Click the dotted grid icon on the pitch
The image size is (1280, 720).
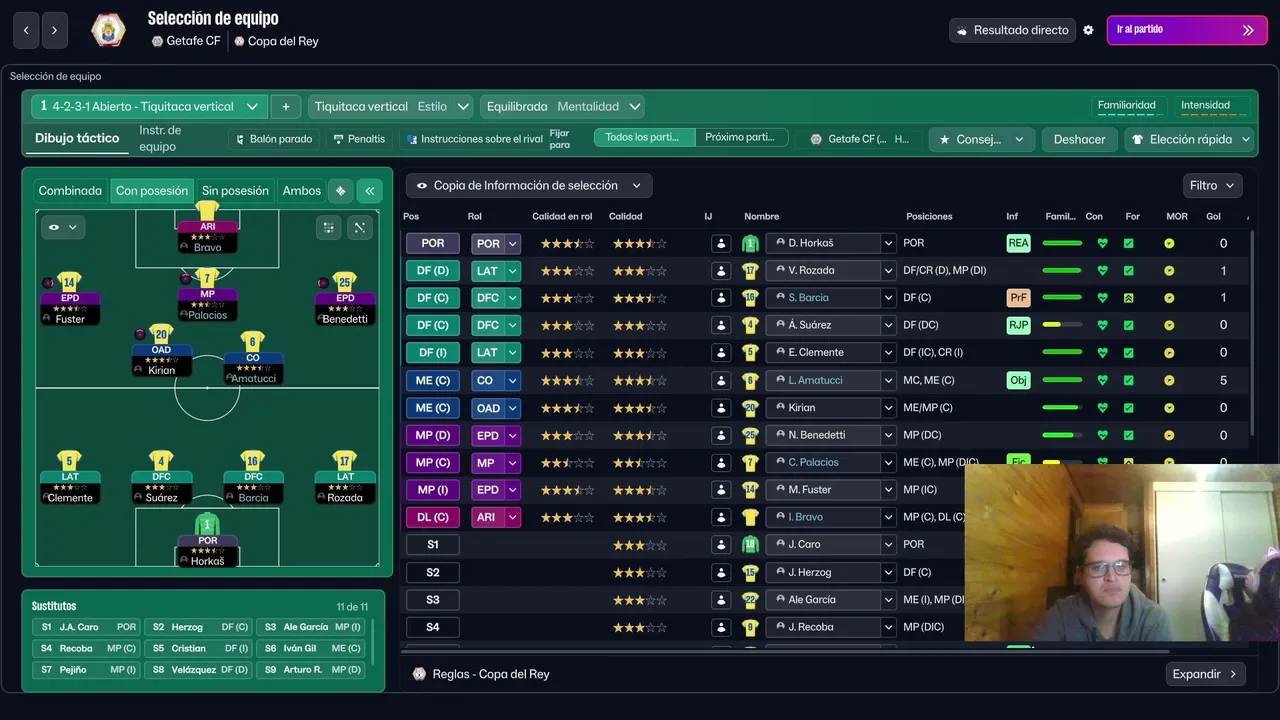[x=329, y=228]
